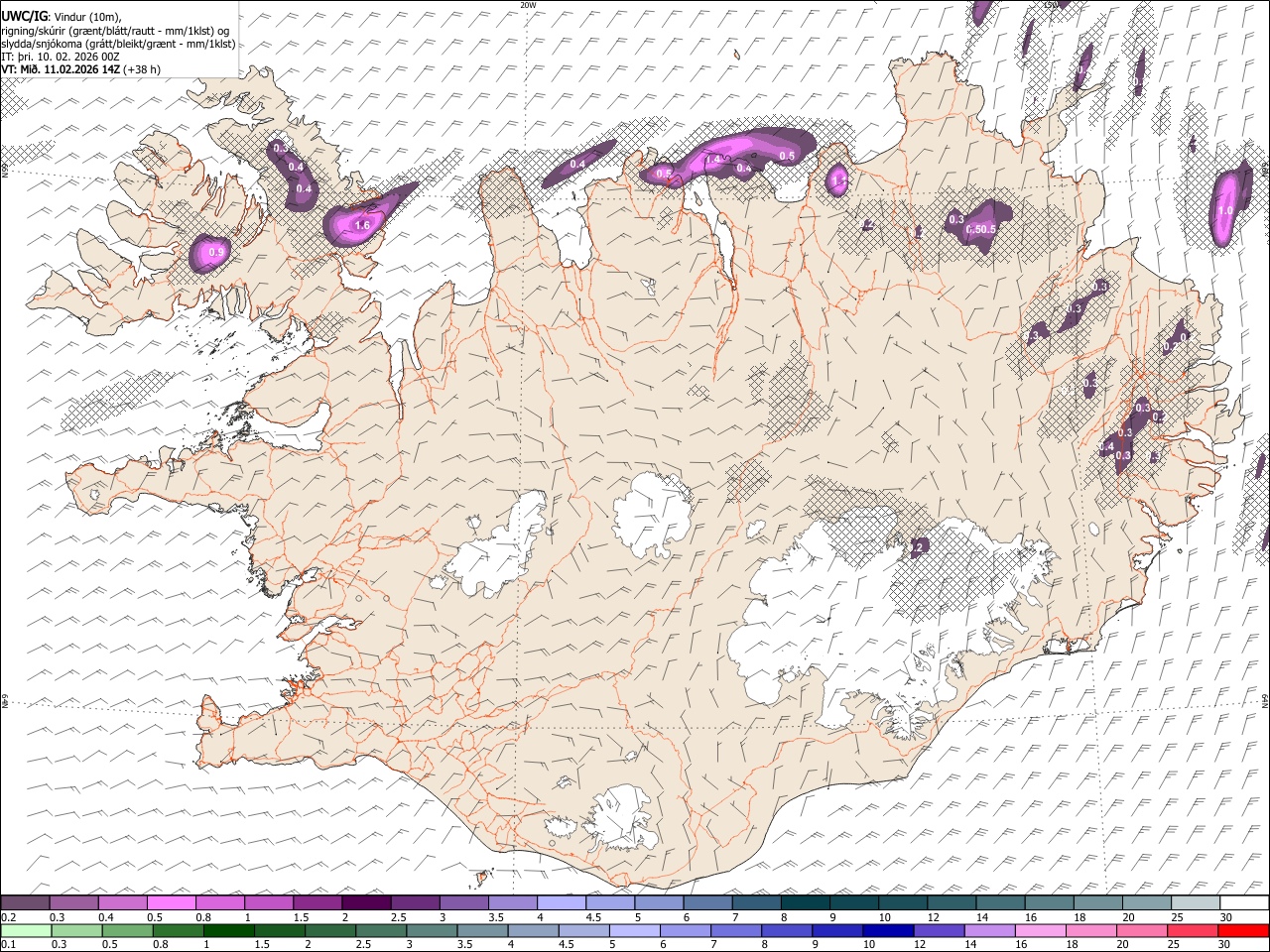Pick the 1.5 purple swatch in upper legend
Image resolution: width=1270 pixels, height=952 pixels.
click(317, 902)
